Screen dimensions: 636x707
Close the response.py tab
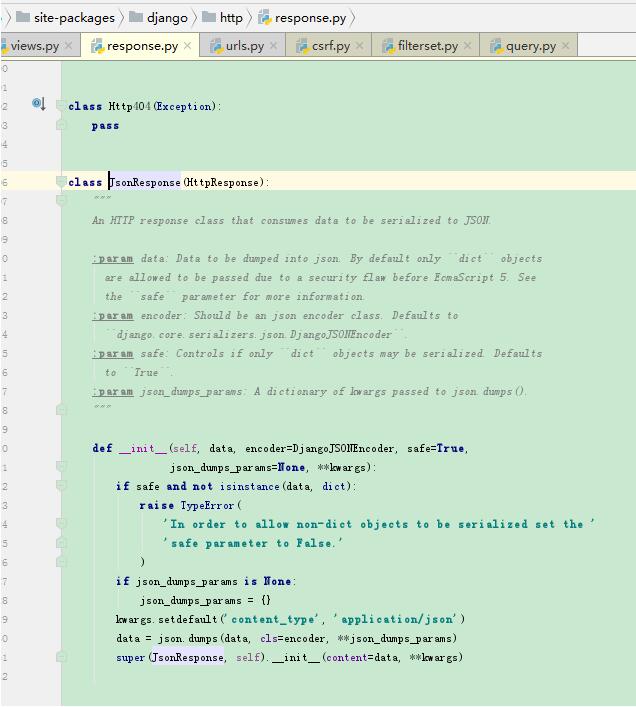pos(188,46)
